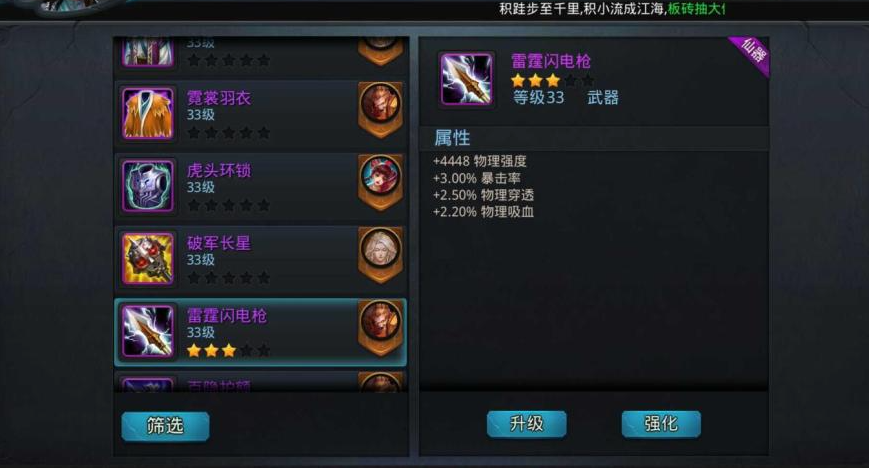
Task: Click the scrolling announcement text at top
Action: (x=611, y=9)
